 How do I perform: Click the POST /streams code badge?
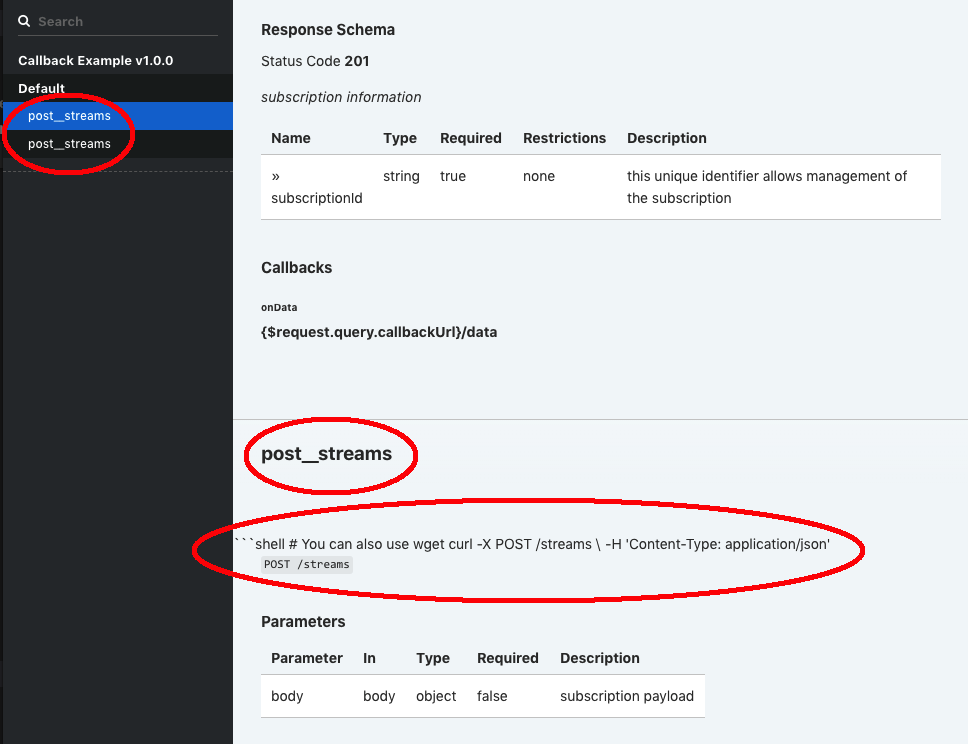tap(307, 564)
